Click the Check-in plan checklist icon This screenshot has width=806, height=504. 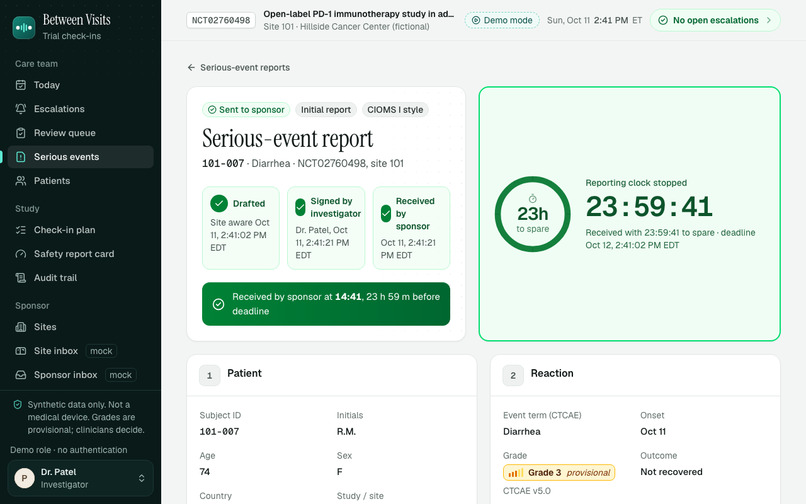click(21, 230)
